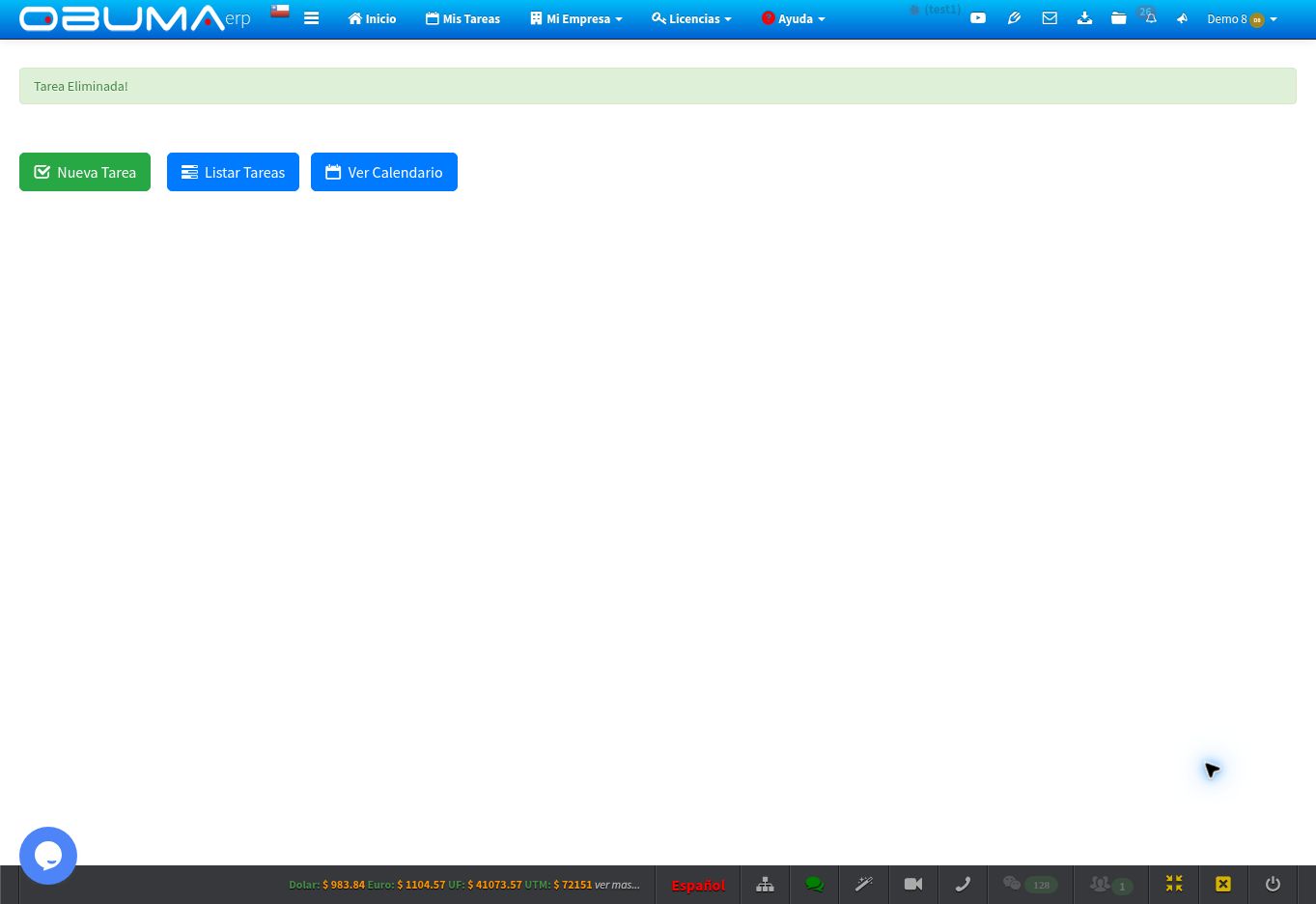Open Mis Tareas in the navigation bar

[x=462, y=18]
